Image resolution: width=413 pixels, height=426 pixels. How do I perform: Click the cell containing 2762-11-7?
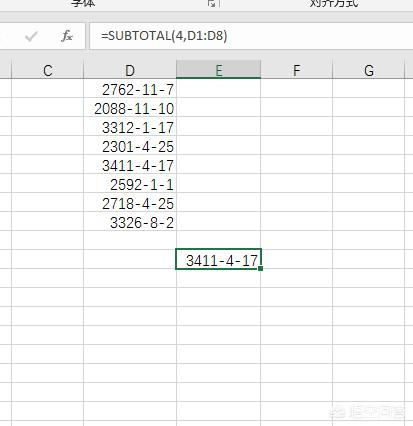pyautogui.click(x=130, y=89)
